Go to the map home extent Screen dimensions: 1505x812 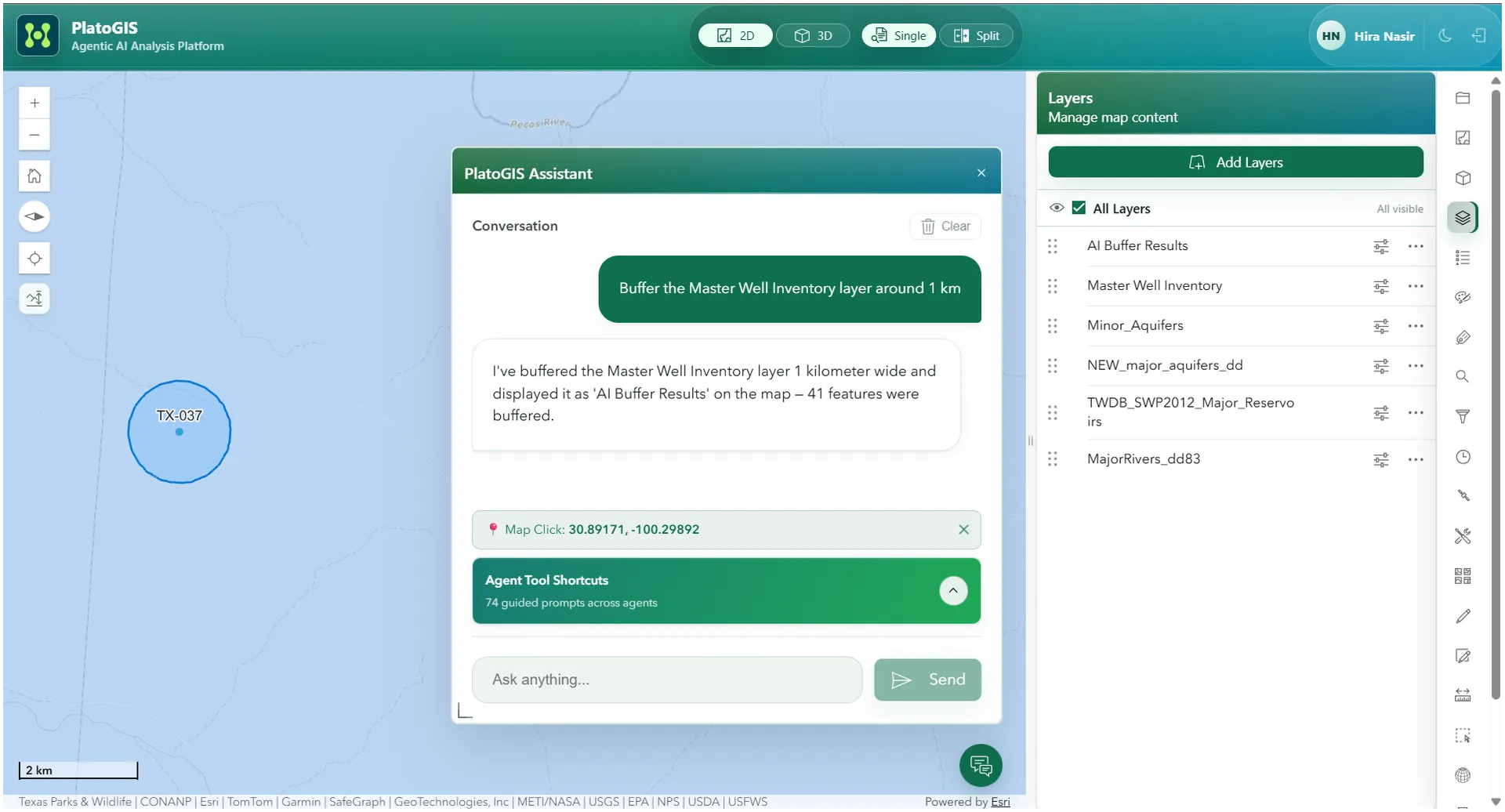(34, 176)
